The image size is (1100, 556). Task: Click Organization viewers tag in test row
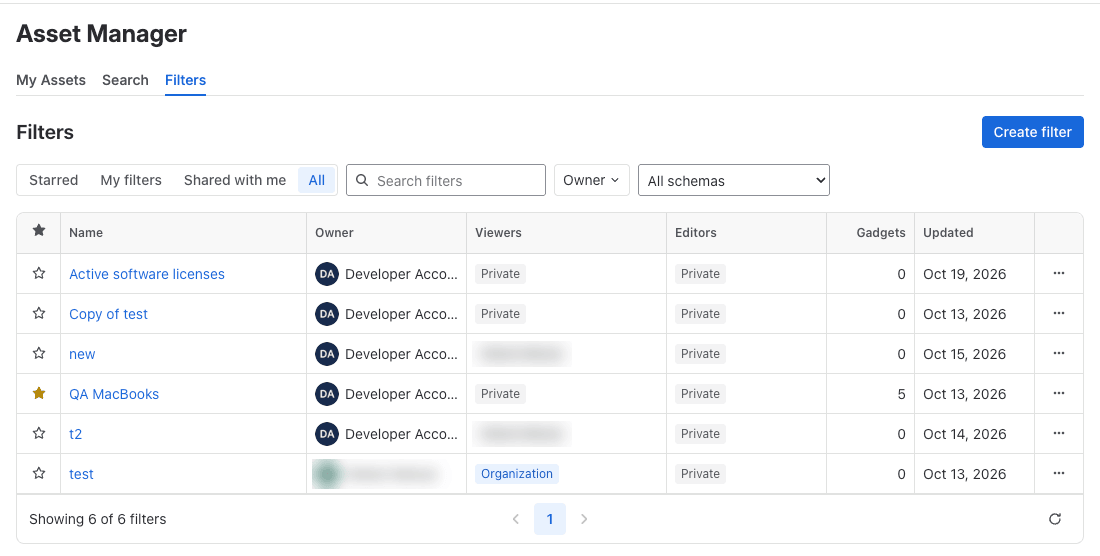coord(516,474)
